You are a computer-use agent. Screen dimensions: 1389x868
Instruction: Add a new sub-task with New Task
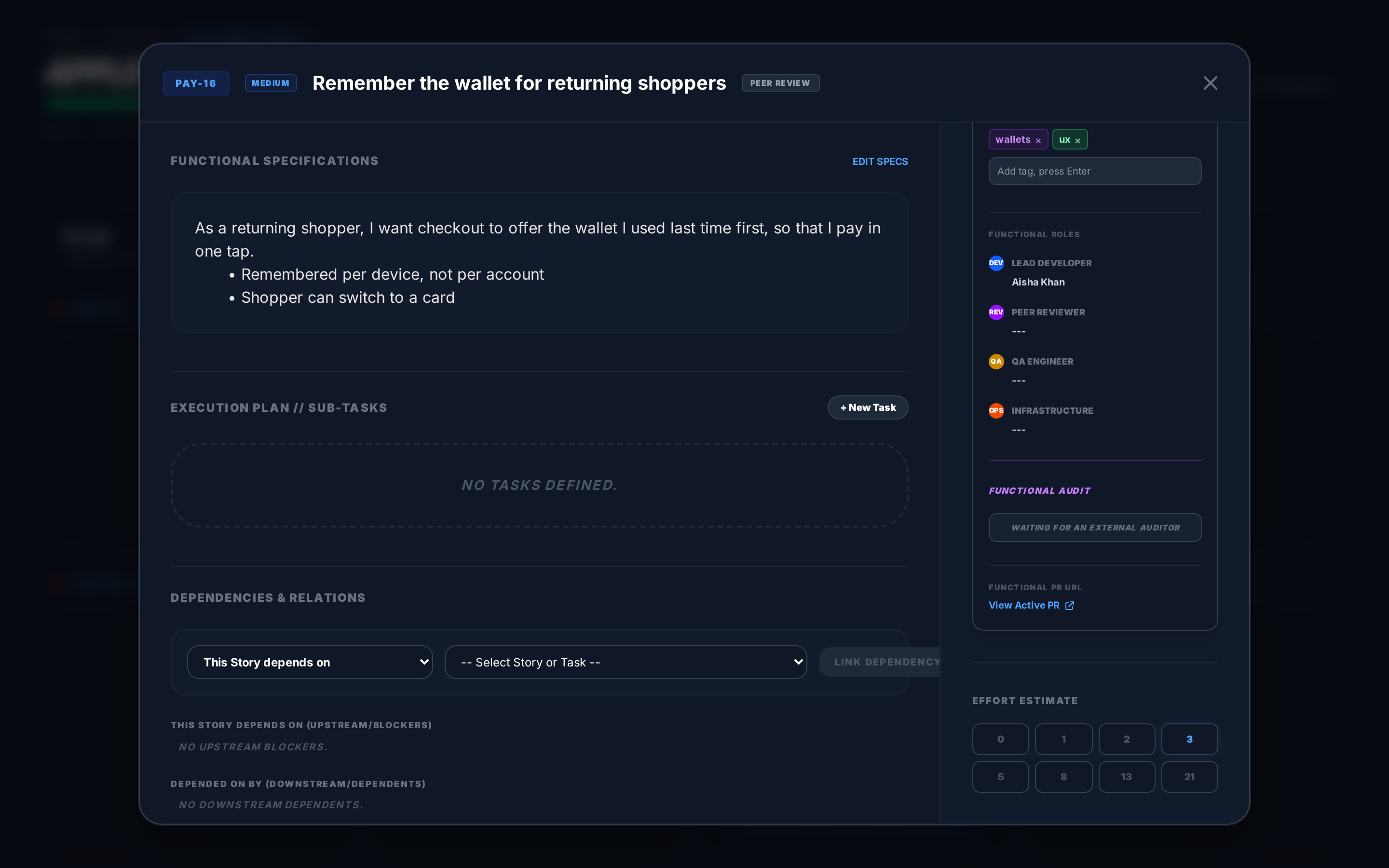click(867, 407)
